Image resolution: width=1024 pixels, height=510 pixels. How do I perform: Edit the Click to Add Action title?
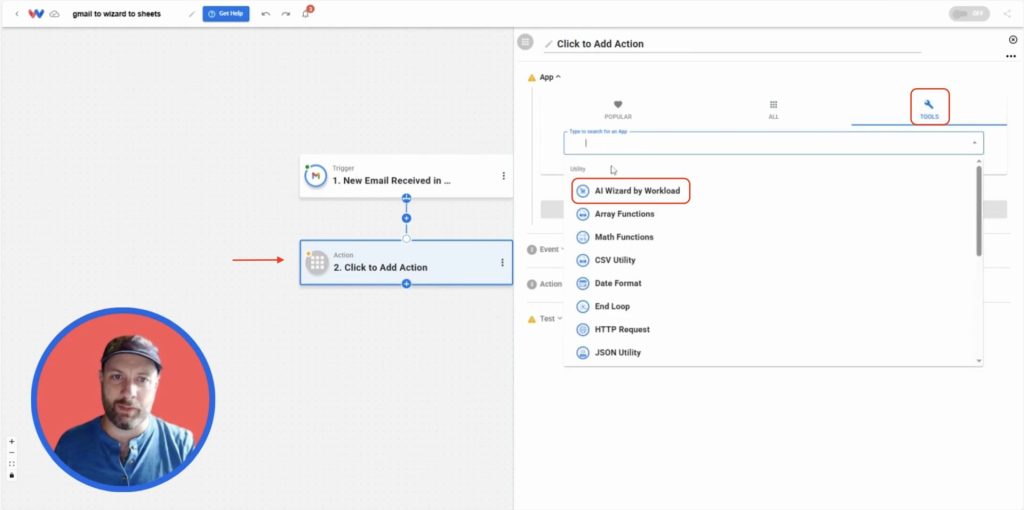[x=732, y=44]
